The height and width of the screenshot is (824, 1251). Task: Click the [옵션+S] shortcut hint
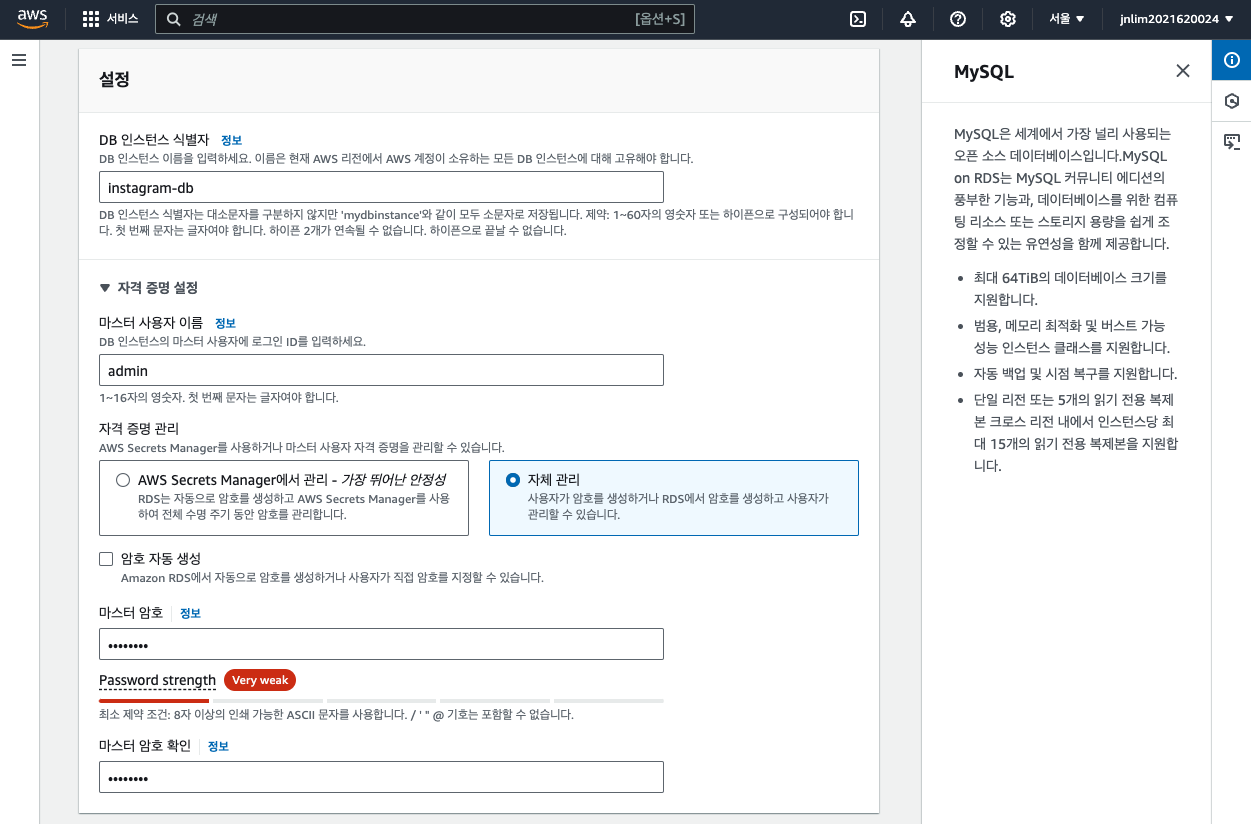[x=660, y=19]
